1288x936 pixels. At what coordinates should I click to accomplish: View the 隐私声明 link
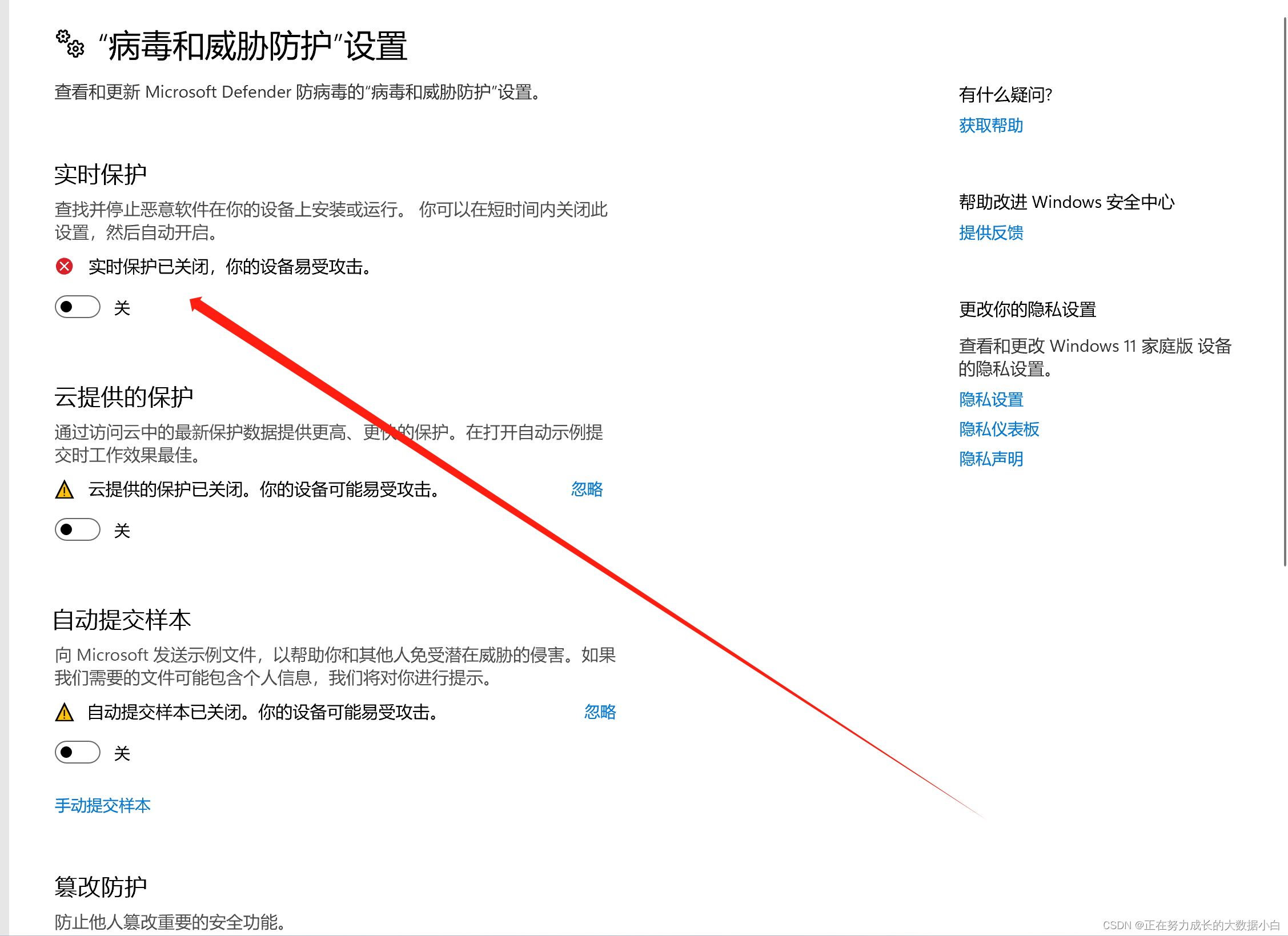(991, 459)
